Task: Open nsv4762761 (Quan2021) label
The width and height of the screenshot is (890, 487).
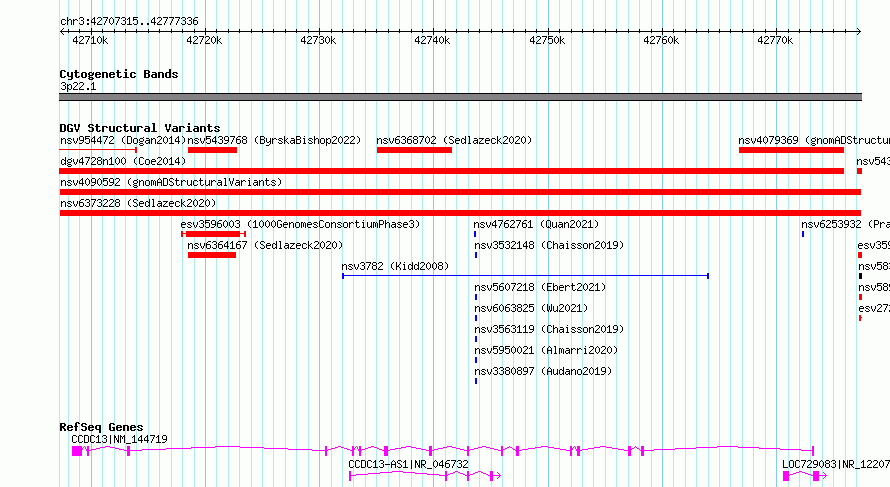Action: click(x=536, y=224)
